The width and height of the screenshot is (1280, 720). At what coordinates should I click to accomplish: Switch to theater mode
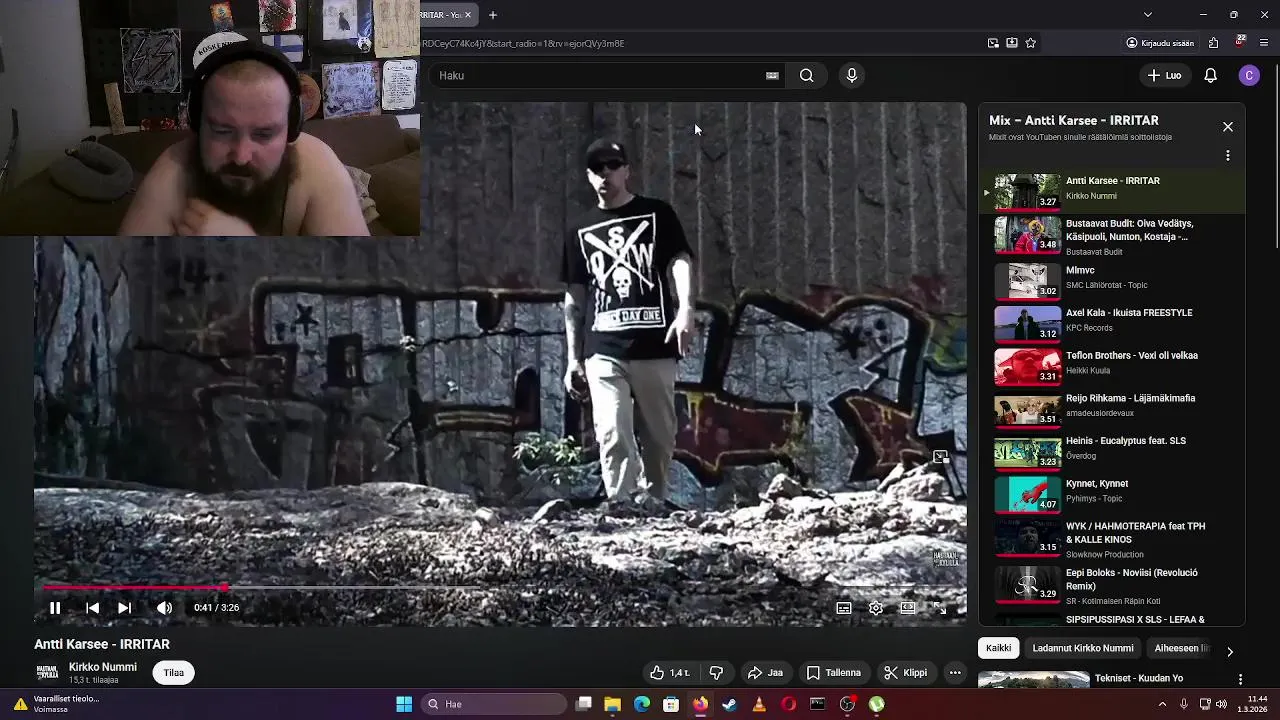(908, 608)
